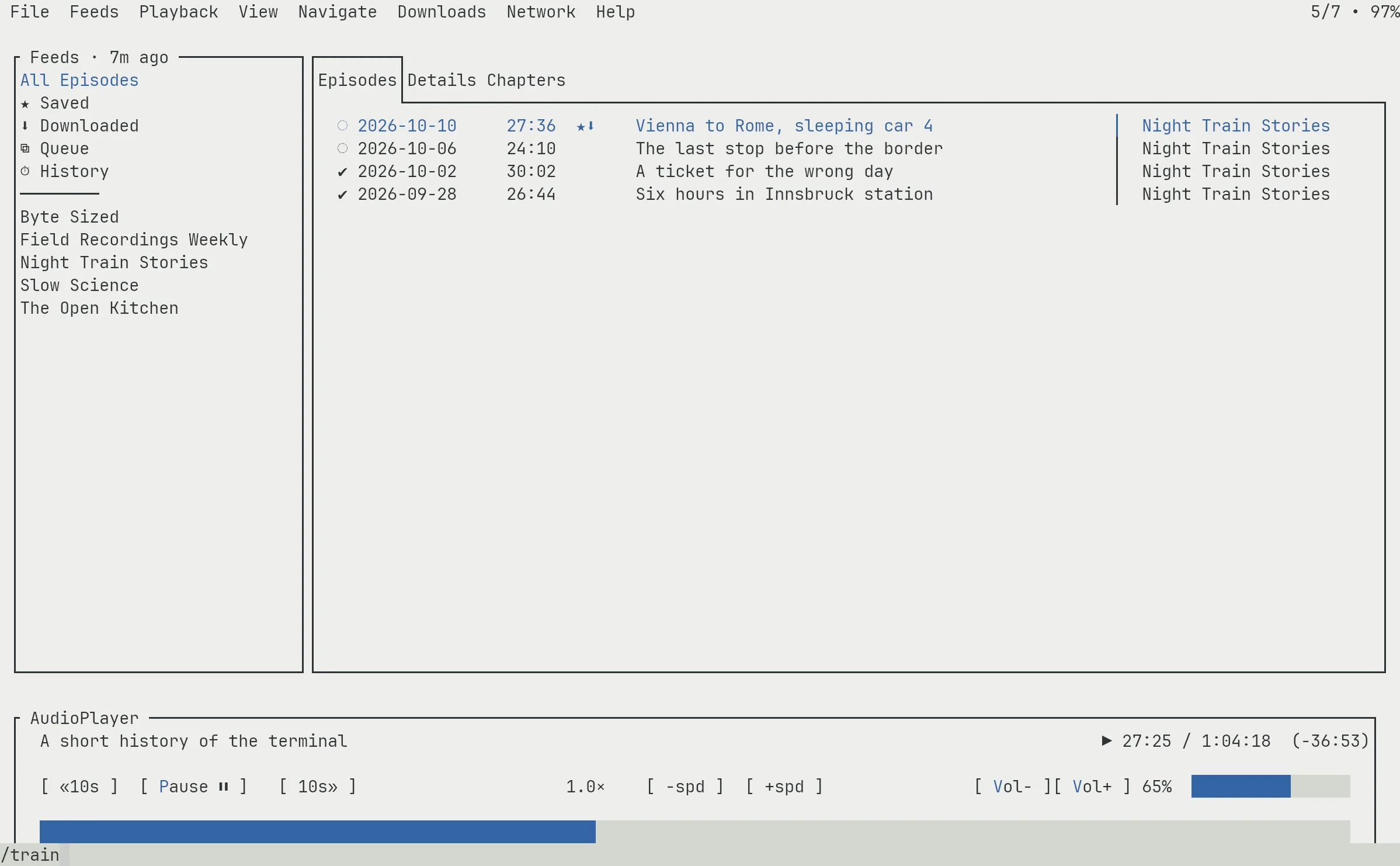Screen dimensions: 1400x866
Task: Open the History list with clock icon
Action: [x=65, y=171]
